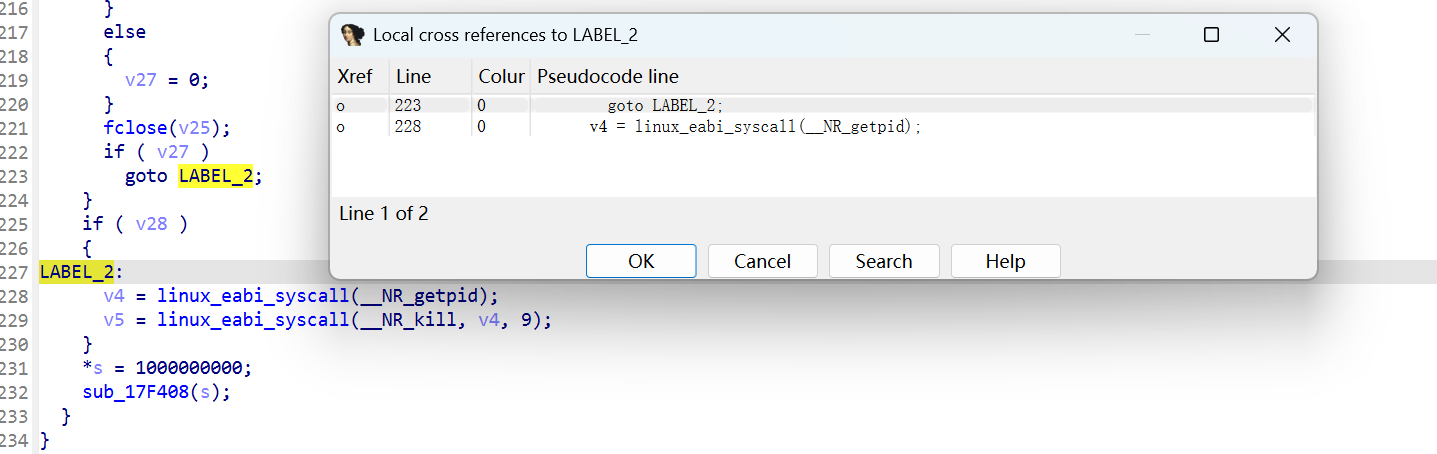Click the fclose call in the code
This screenshot has height=454, width=1437.
click(x=133, y=128)
